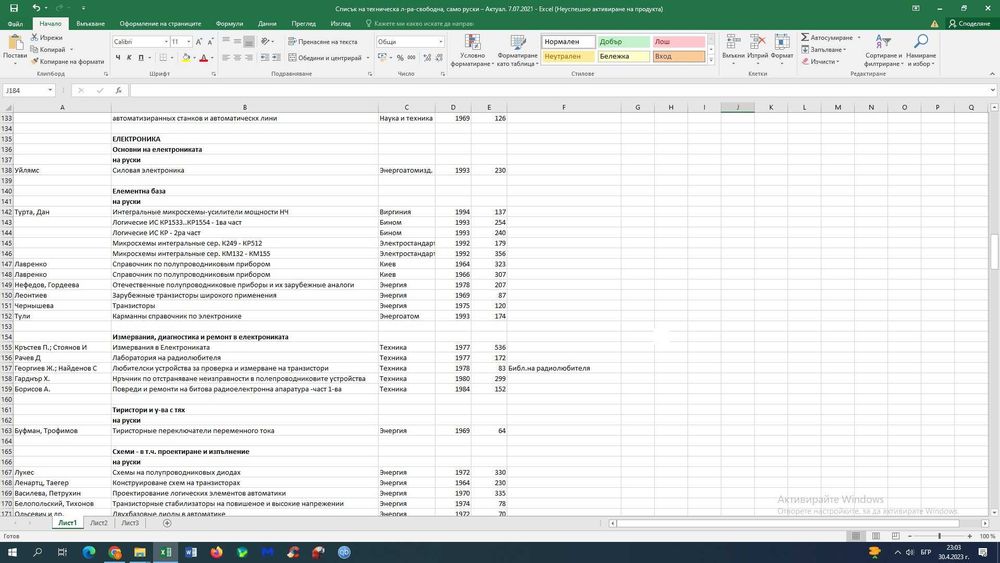Expand Name Box J184 dropdown
The image size is (1000, 563).
coord(50,91)
